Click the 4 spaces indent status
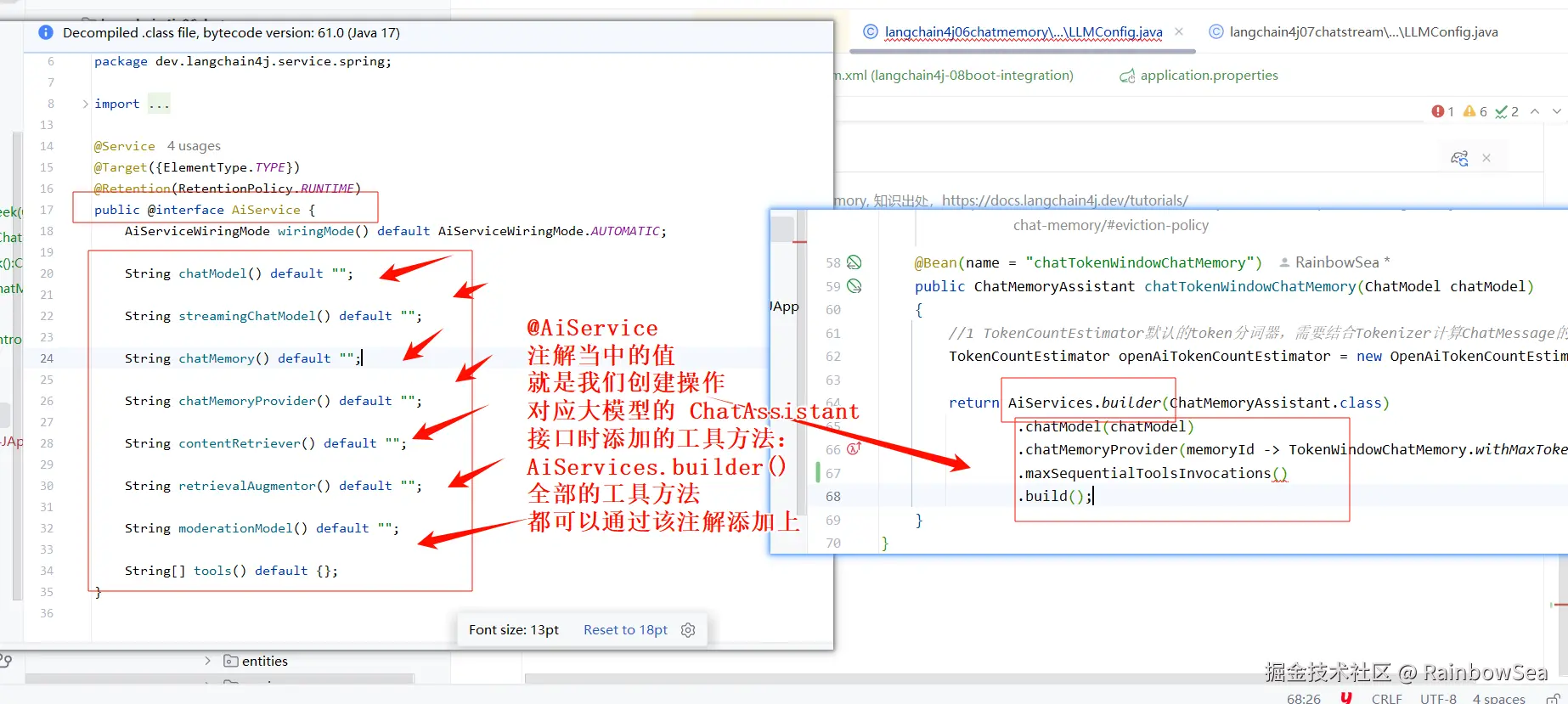Viewport: 1568px width, 704px height. tap(1499, 698)
